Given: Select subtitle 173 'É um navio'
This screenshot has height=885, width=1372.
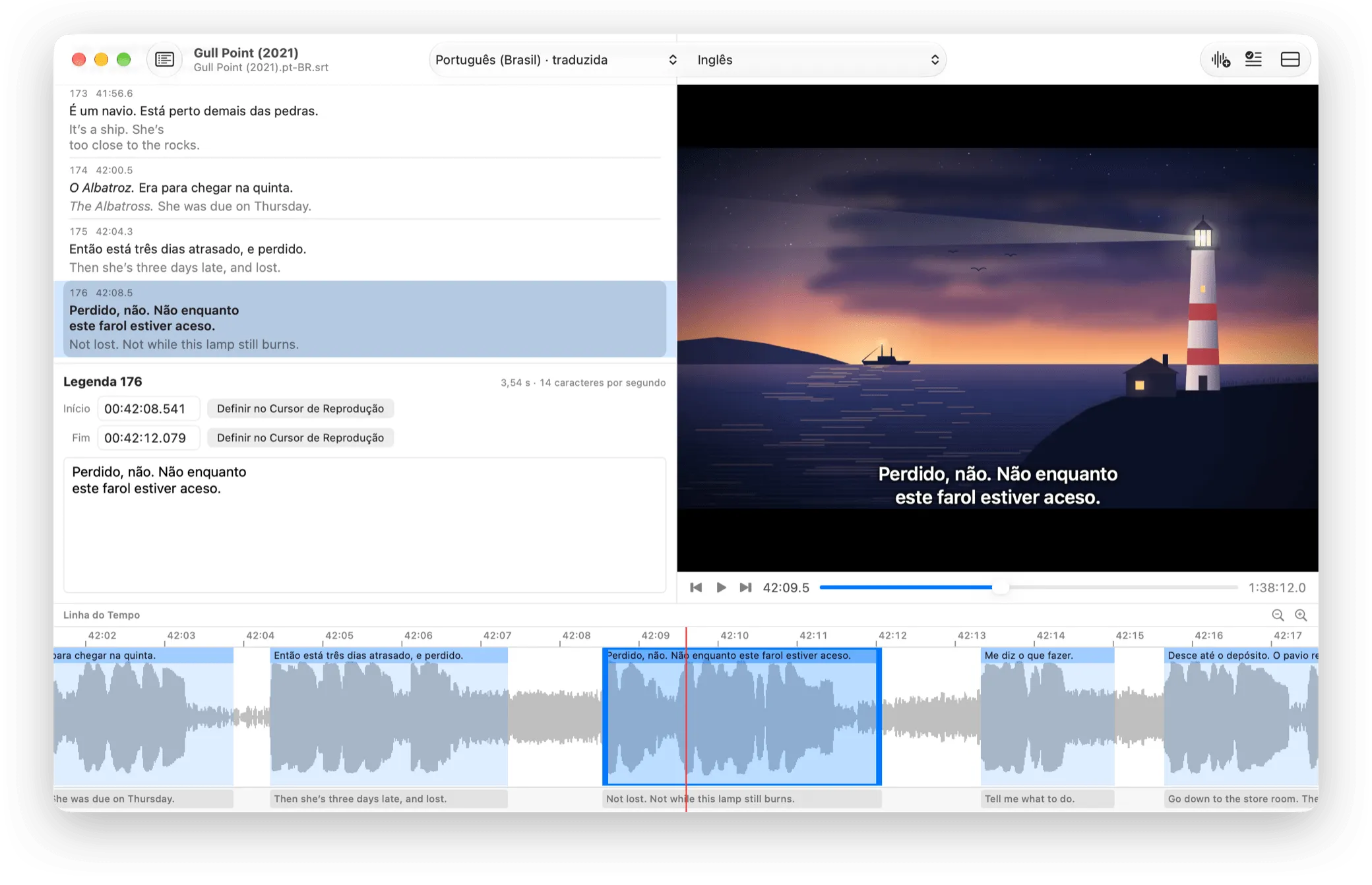Looking at the screenshot, I should [x=365, y=120].
